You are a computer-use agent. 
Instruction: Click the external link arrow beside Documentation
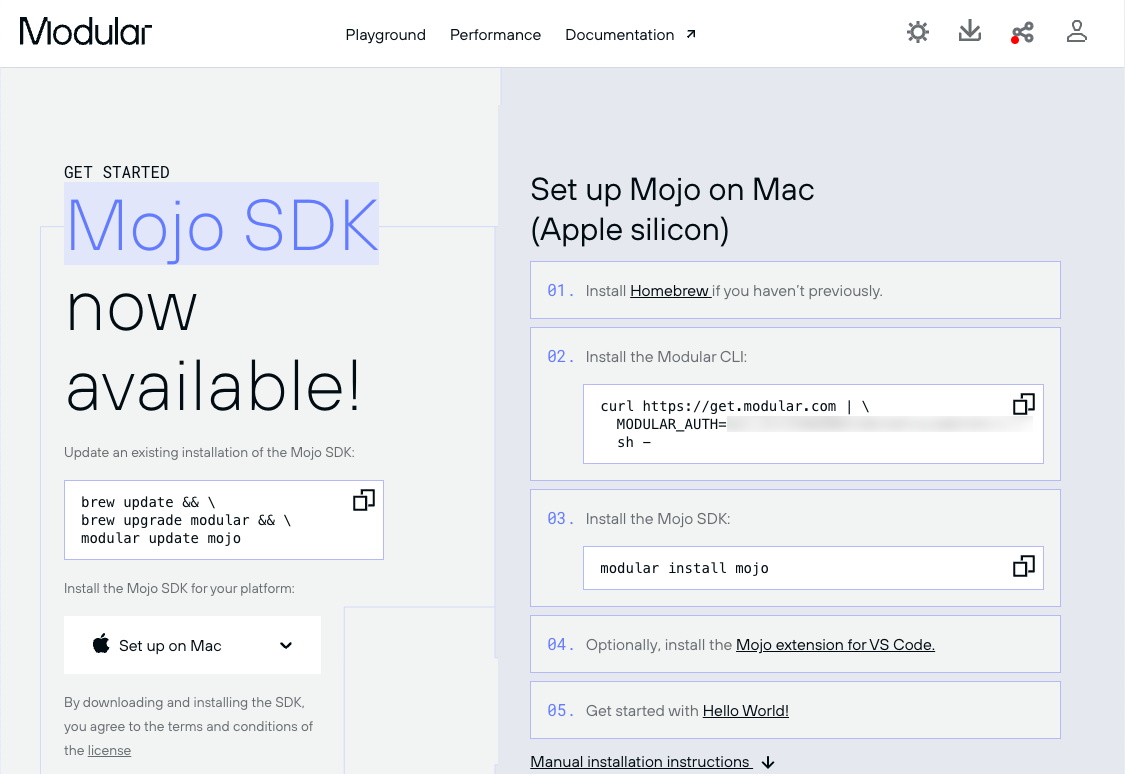pos(690,30)
